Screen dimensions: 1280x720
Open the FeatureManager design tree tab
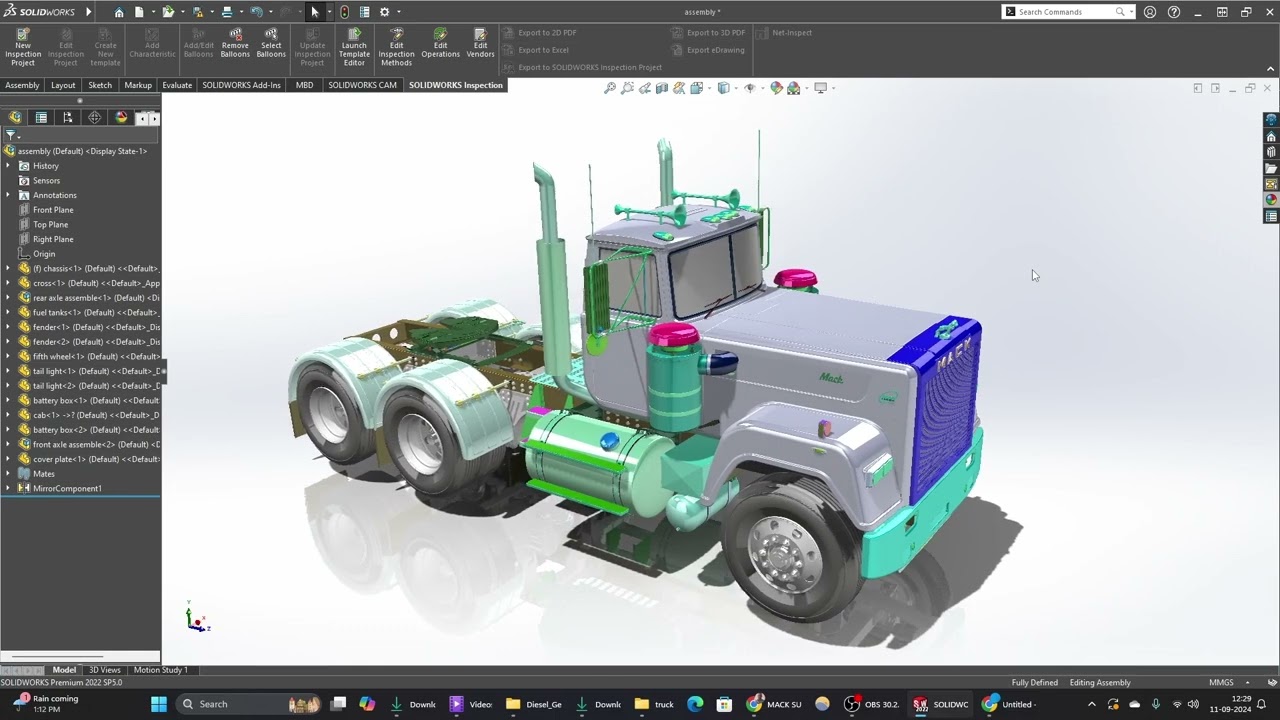pyautogui.click(x=15, y=118)
